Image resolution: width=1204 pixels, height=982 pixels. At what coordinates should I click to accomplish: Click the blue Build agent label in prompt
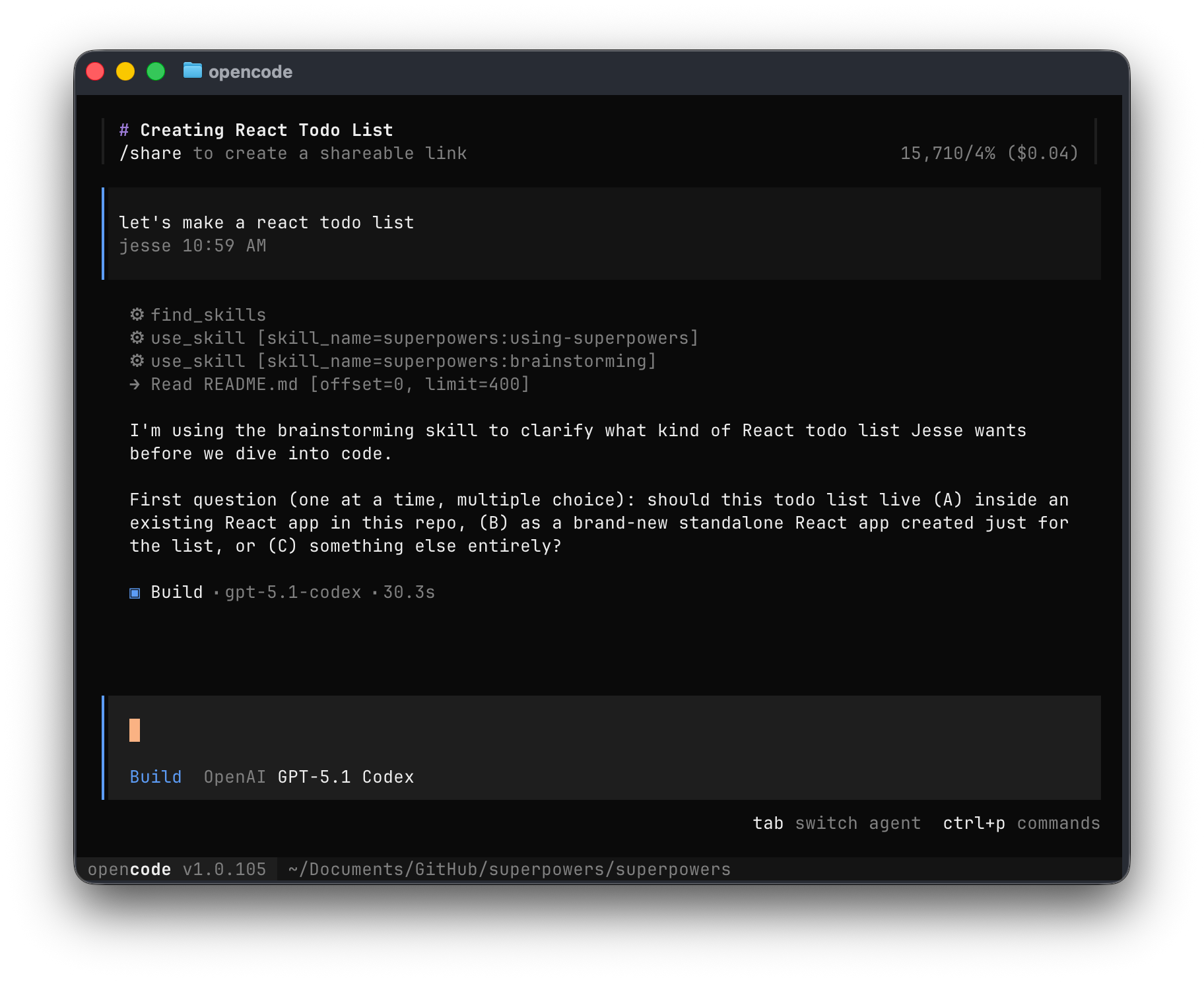pyautogui.click(x=156, y=777)
